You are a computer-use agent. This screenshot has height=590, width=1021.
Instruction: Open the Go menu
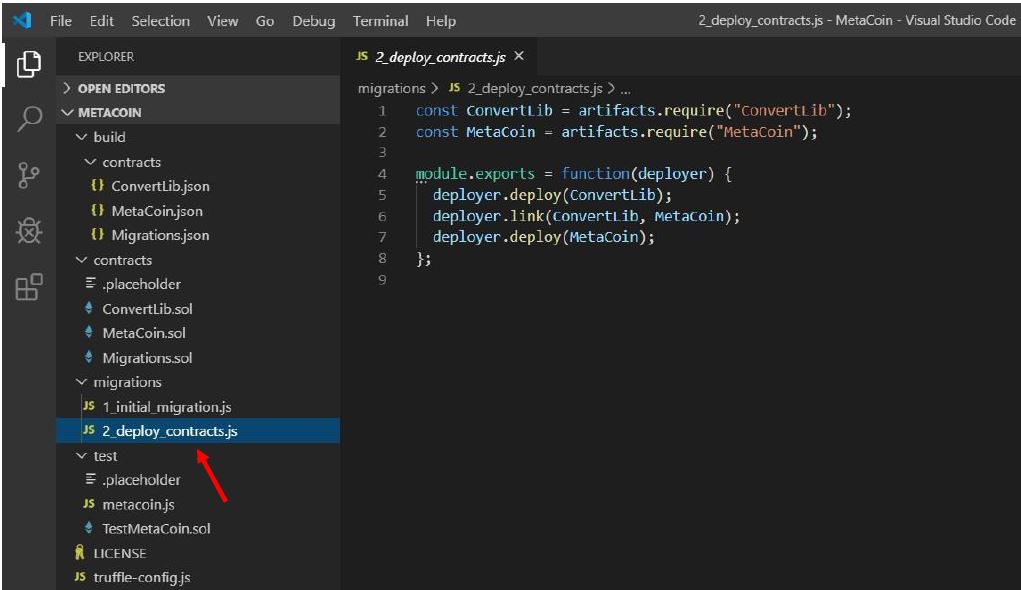point(265,21)
